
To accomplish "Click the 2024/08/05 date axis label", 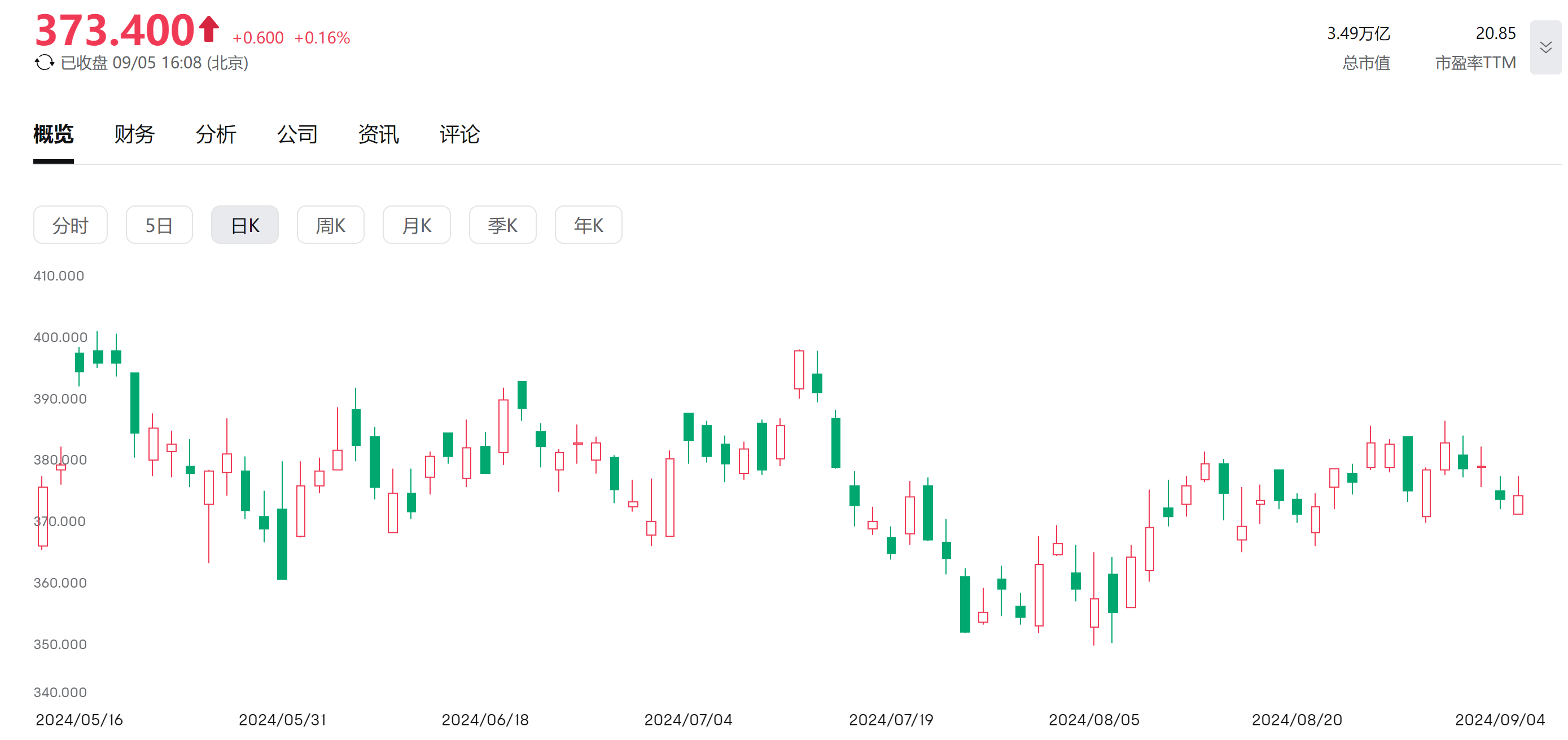I will (1094, 719).
